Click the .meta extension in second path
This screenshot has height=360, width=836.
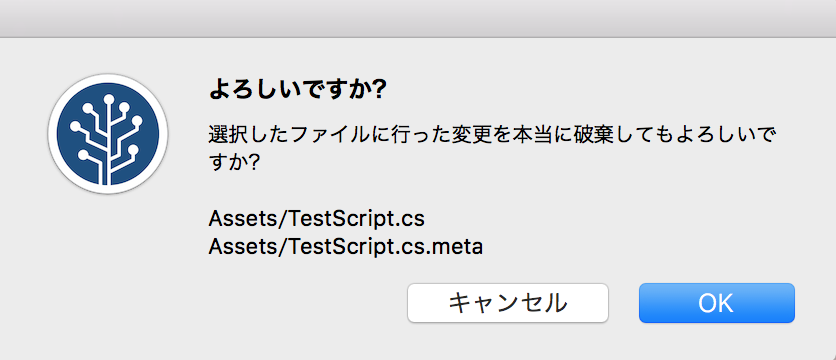454,246
